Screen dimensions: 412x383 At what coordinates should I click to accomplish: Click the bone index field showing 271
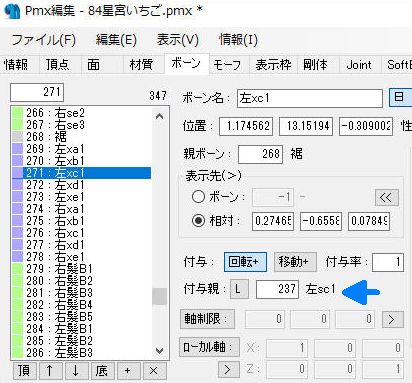37,92
